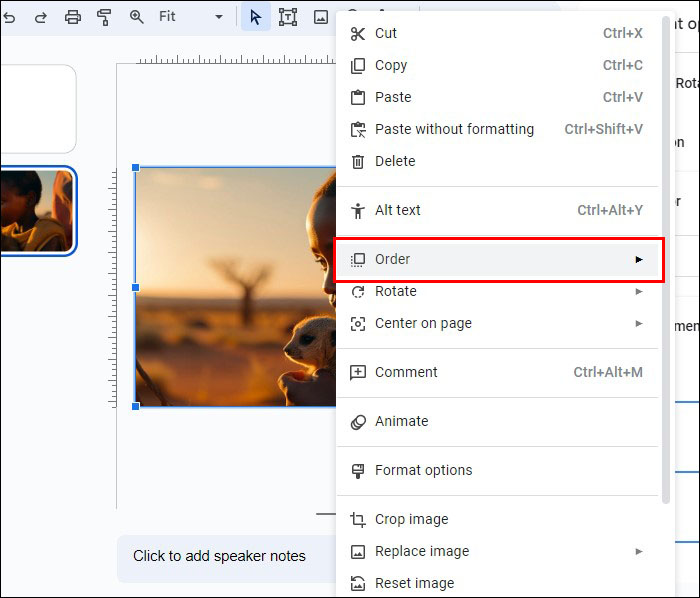Image resolution: width=700 pixels, height=598 pixels.
Task: Click the Ctrl+Alt+M shortcut label
Action: [608, 373]
